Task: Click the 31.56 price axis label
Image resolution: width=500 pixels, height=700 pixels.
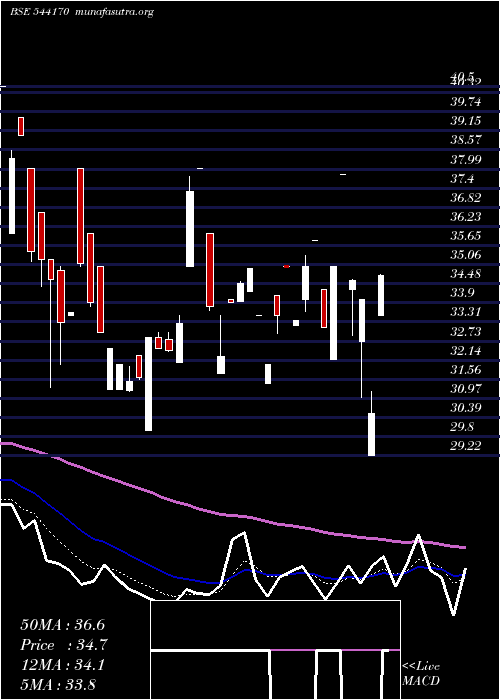Action: pos(466,369)
